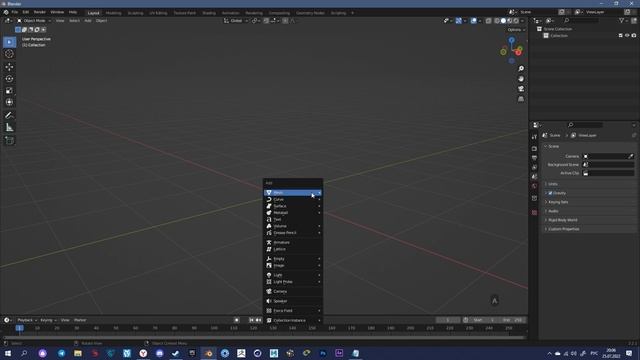Toggle Collection render camera icon
Viewport: 640px width, 360px height.
(x=633, y=36)
